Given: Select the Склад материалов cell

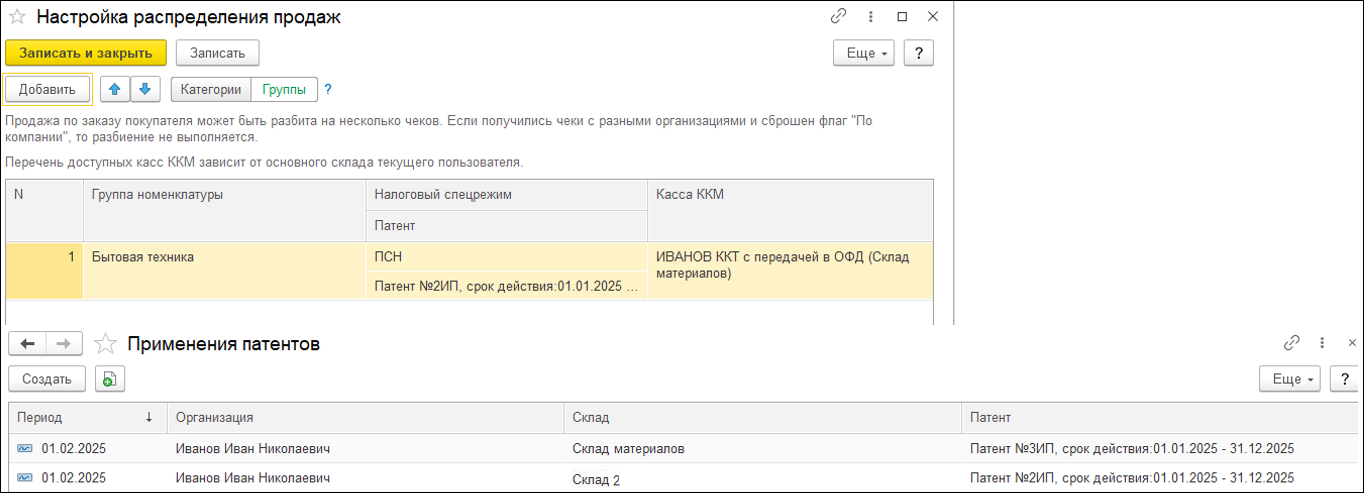Looking at the screenshot, I should tap(763, 449).
